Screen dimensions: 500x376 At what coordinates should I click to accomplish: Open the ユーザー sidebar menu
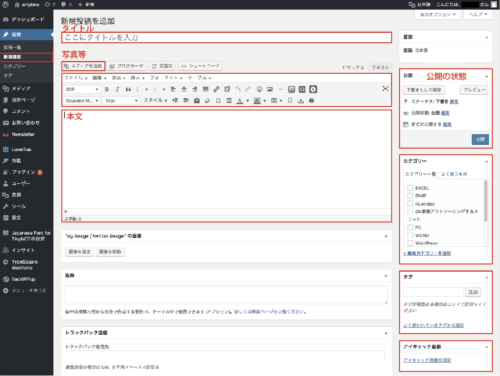tap(27, 183)
